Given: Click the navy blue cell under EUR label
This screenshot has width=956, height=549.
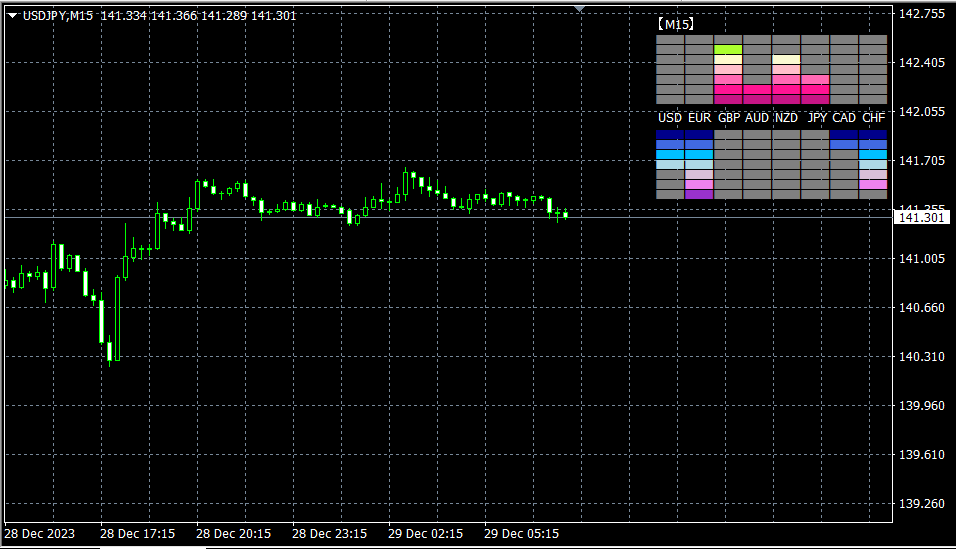Looking at the screenshot, I should pyautogui.click(x=699, y=135).
